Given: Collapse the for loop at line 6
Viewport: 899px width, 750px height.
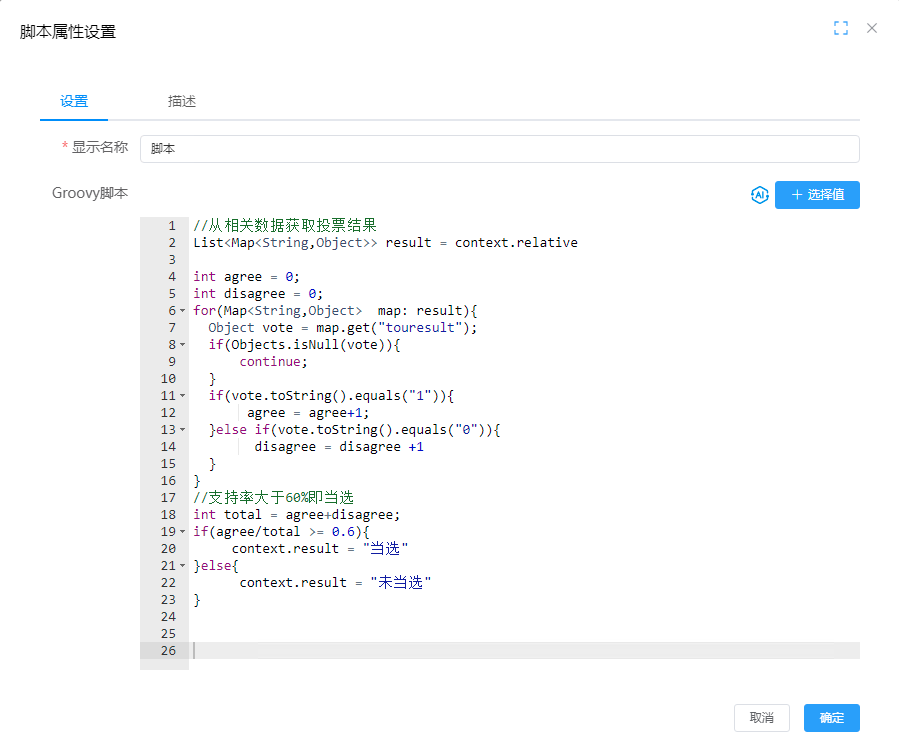Looking at the screenshot, I should [x=182, y=311].
